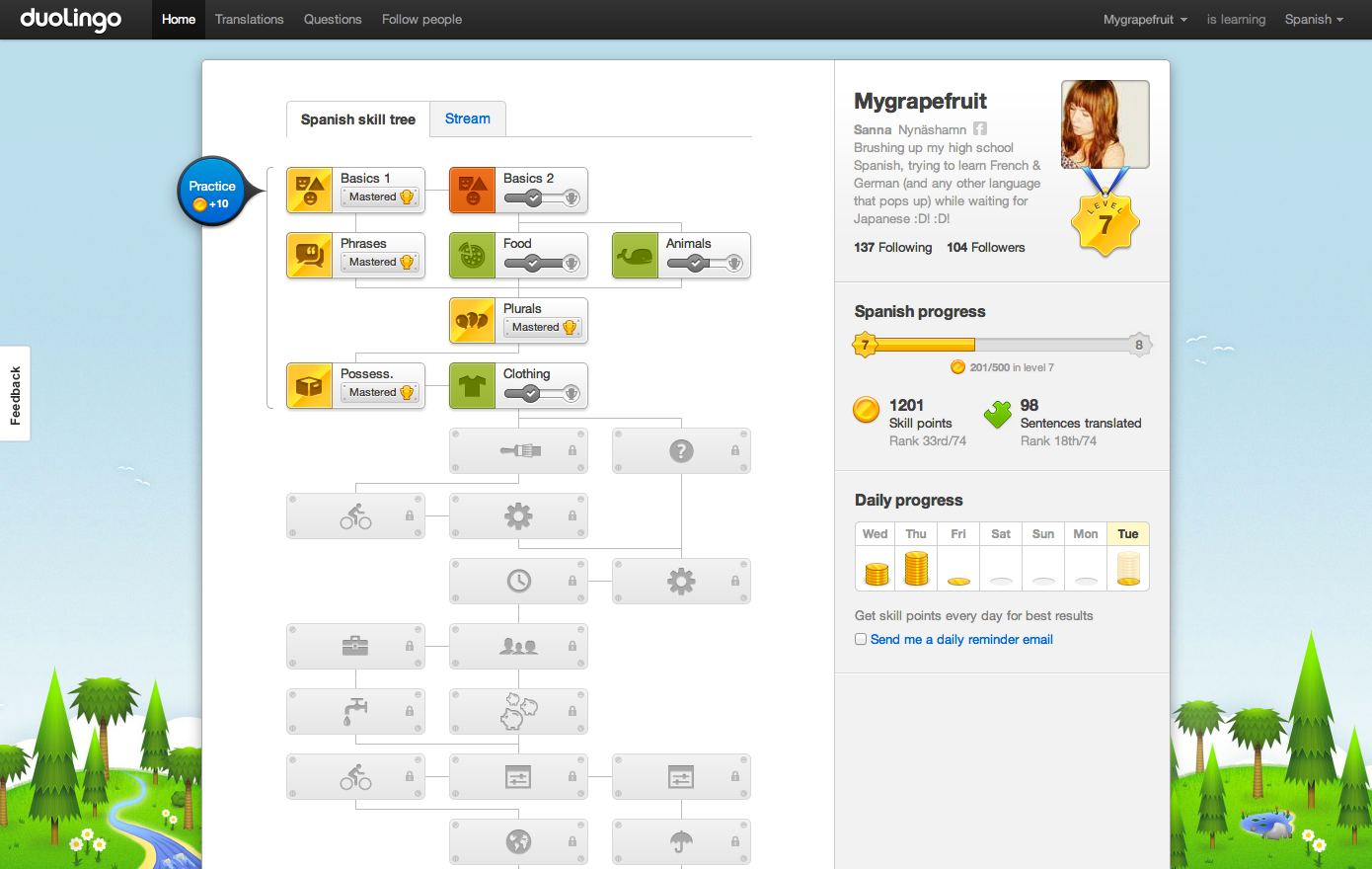Open the Food pizza skill icon
This screenshot has height=869, width=1372.
pyautogui.click(x=472, y=255)
